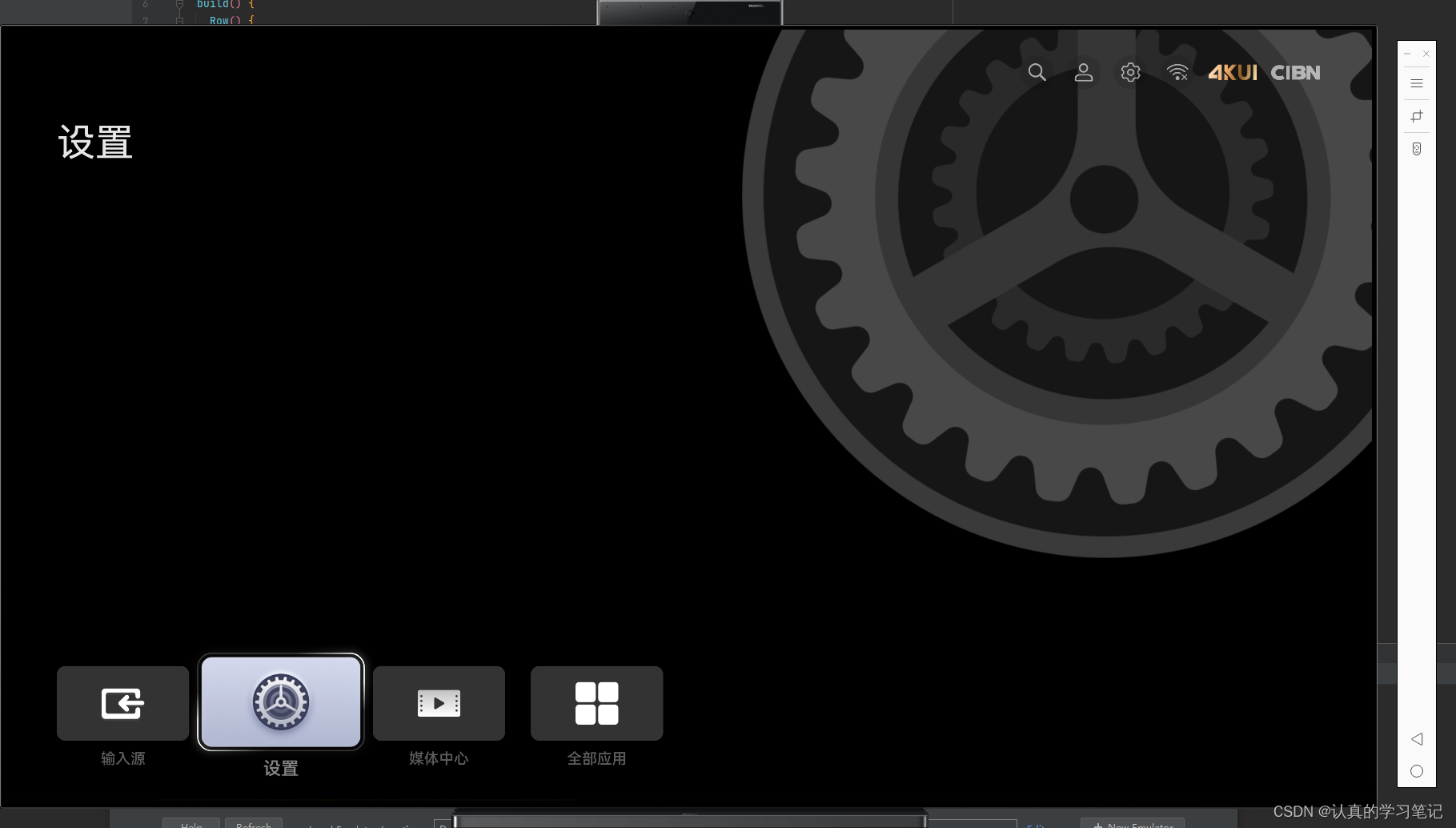Click the Help button in IDE
This screenshot has height=828, width=1456.
pyautogui.click(x=191, y=823)
